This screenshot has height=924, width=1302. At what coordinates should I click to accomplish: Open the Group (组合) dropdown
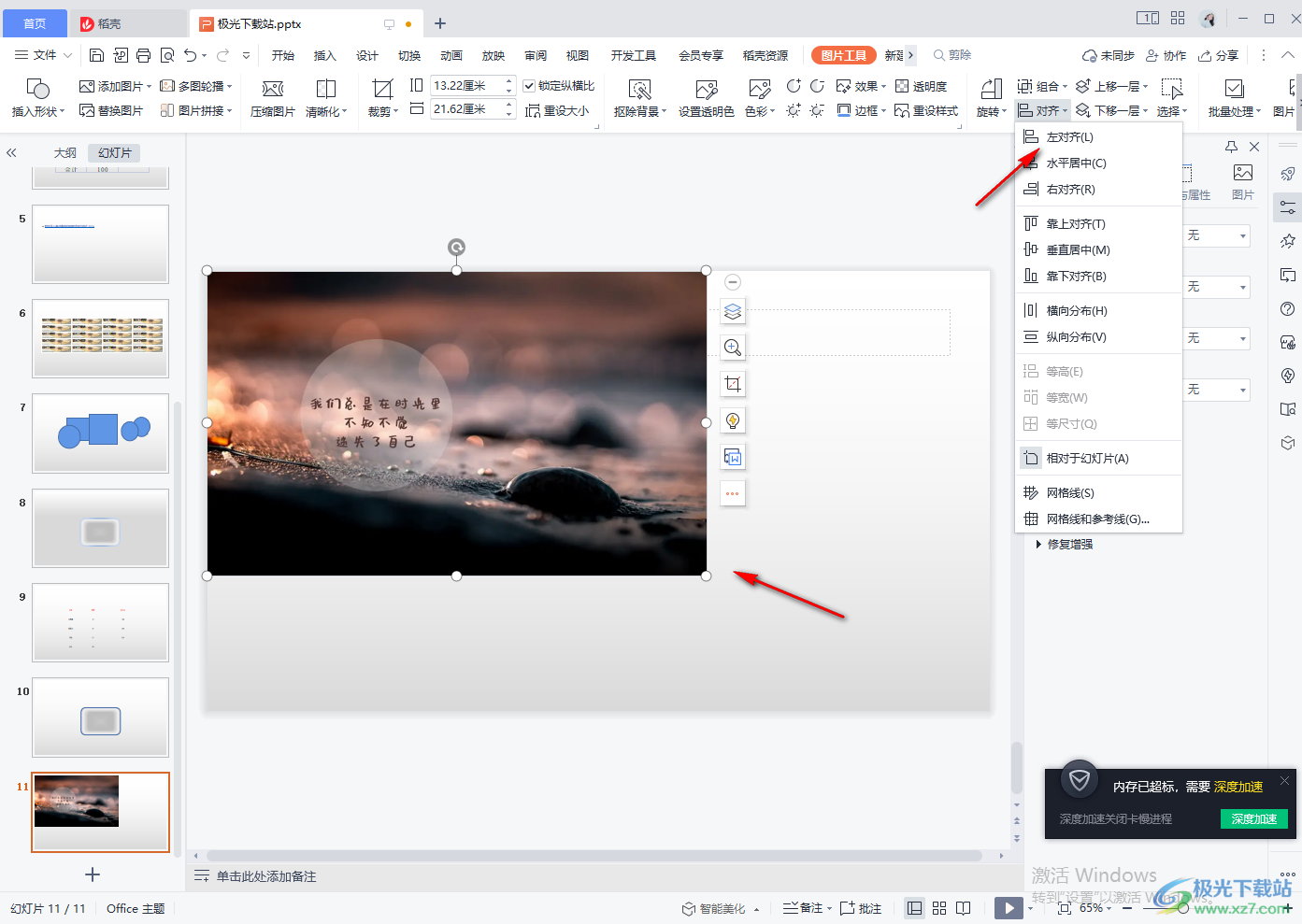pos(1043,86)
